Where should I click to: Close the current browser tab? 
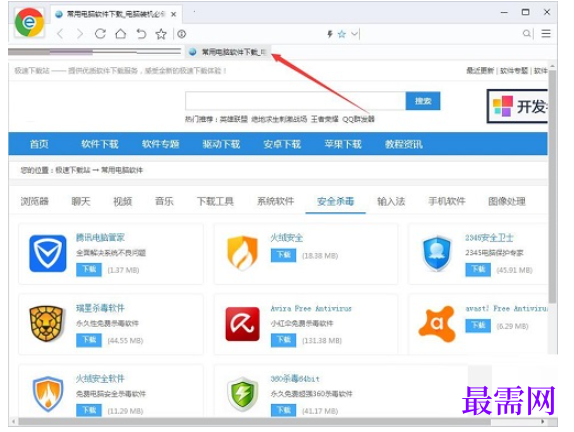pyautogui.click(x=174, y=14)
